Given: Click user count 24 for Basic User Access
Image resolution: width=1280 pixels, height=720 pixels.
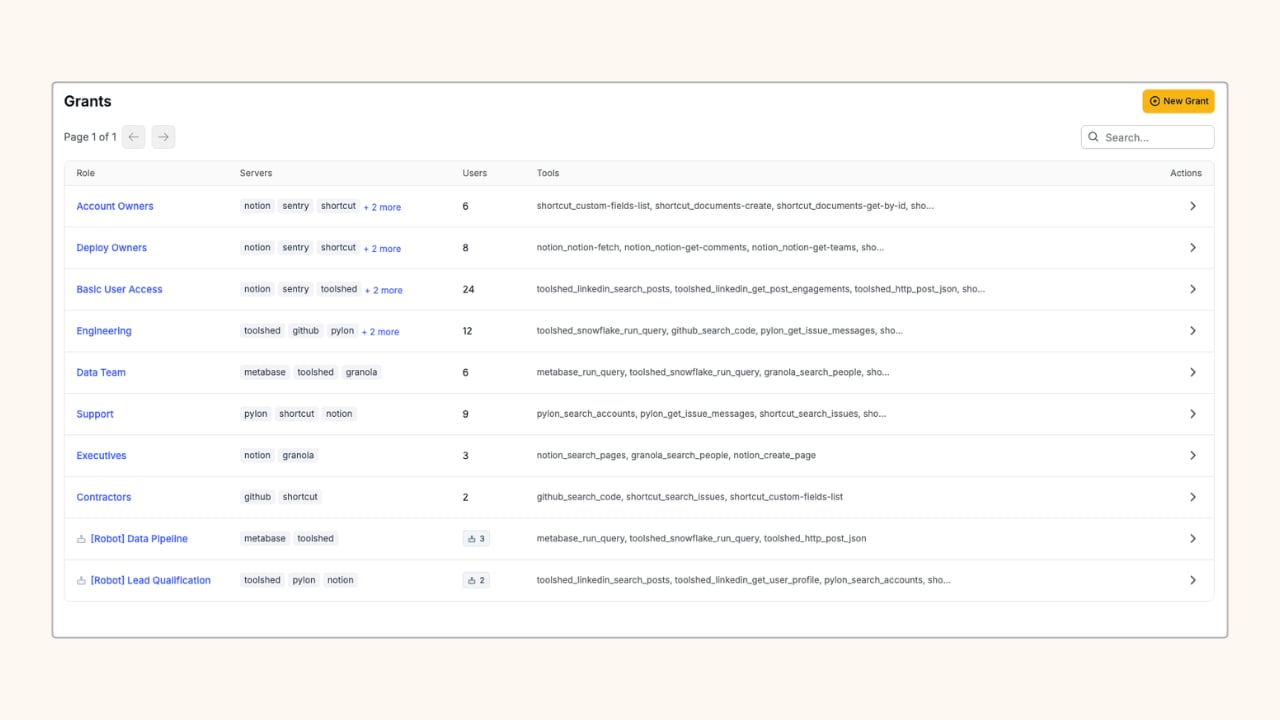Looking at the screenshot, I should pyautogui.click(x=468, y=289).
